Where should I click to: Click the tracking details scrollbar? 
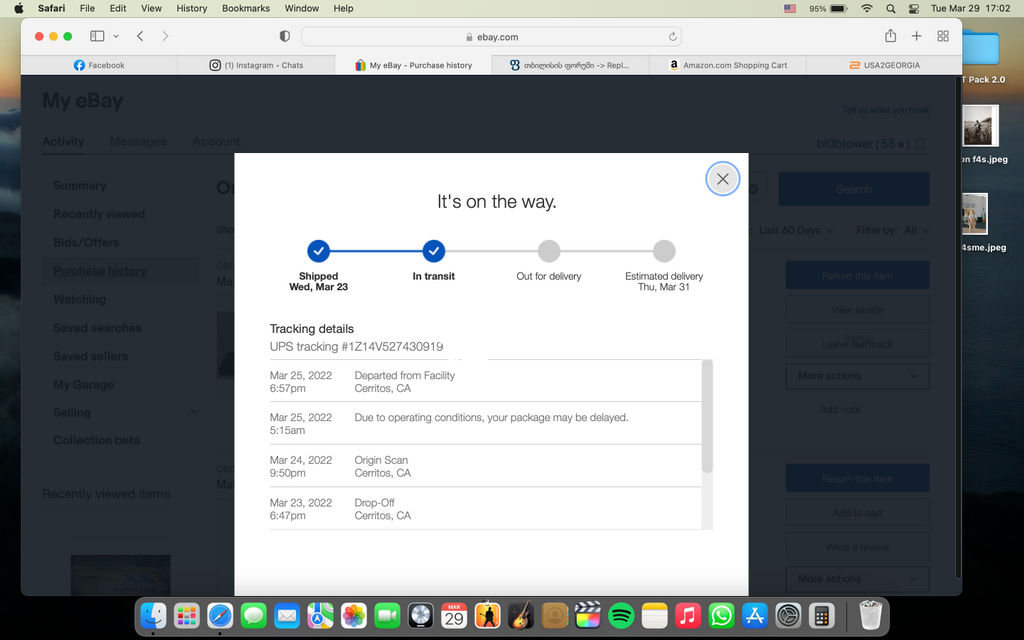click(x=707, y=417)
